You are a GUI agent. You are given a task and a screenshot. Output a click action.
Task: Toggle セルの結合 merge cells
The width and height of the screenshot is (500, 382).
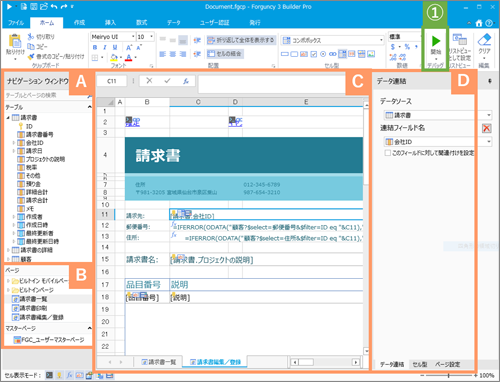(225, 54)
